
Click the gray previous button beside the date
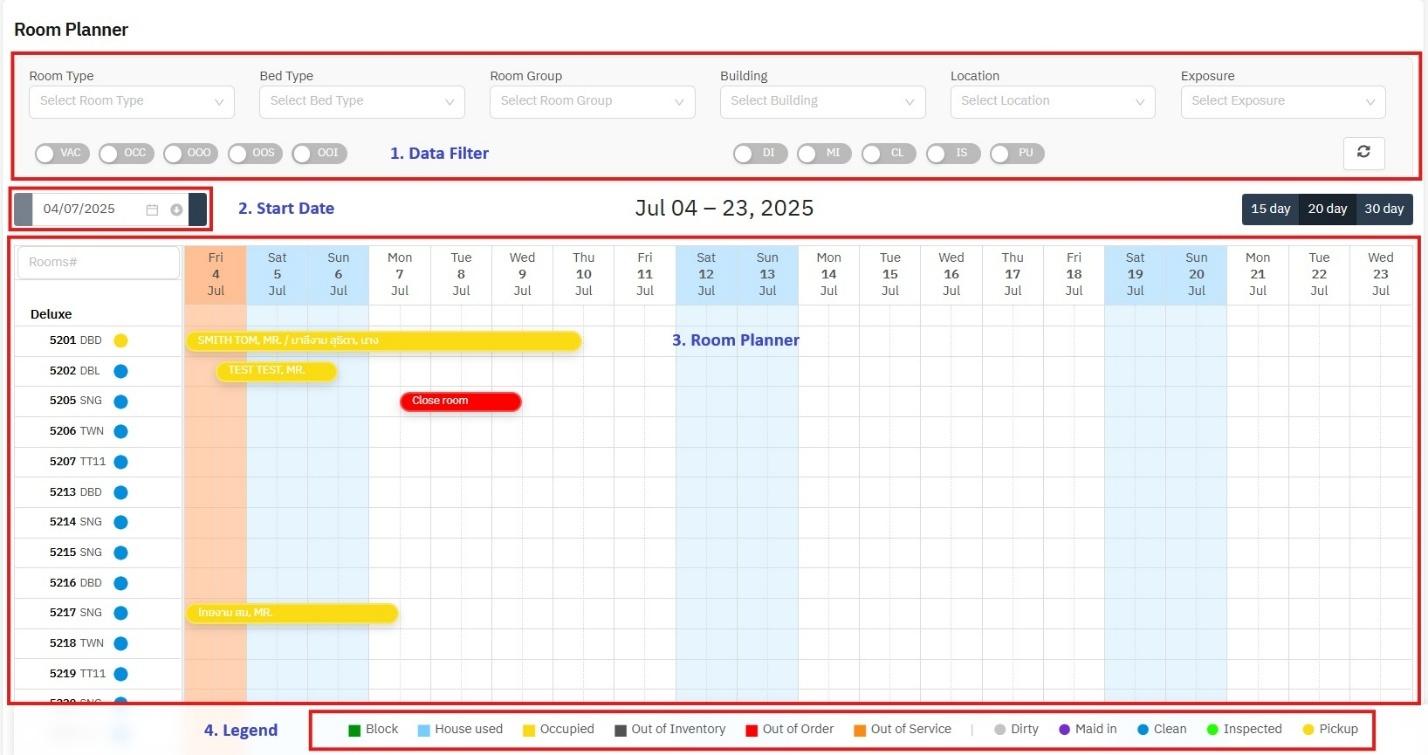23,210
